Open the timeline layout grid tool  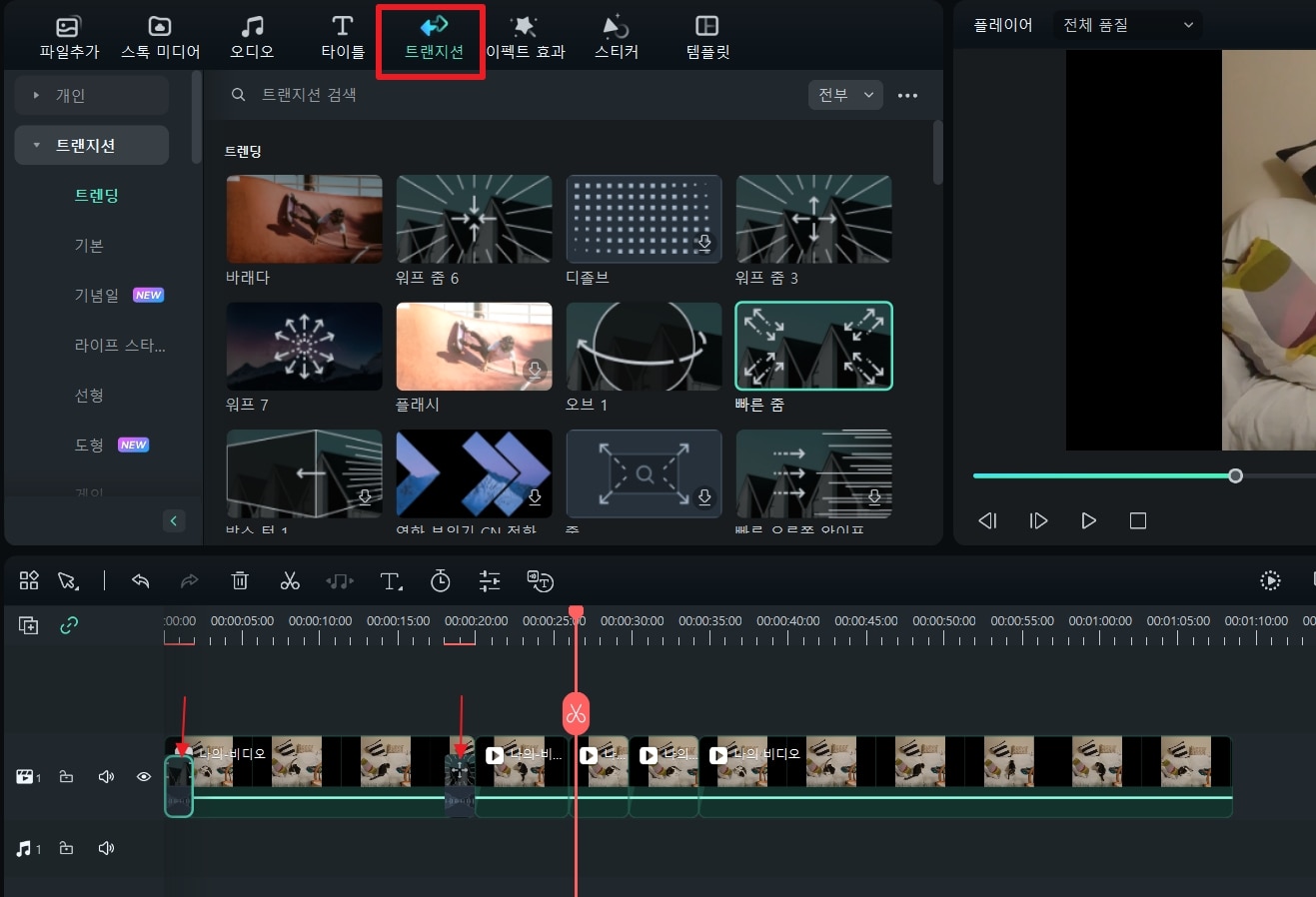click(x=29, y=580)
